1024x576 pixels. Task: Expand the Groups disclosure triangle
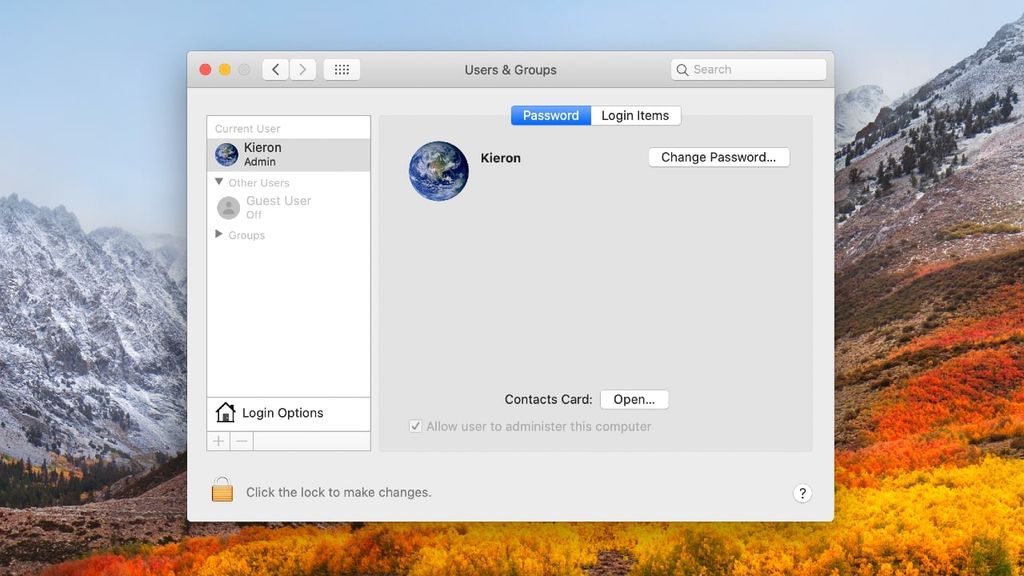pos(219,235)
